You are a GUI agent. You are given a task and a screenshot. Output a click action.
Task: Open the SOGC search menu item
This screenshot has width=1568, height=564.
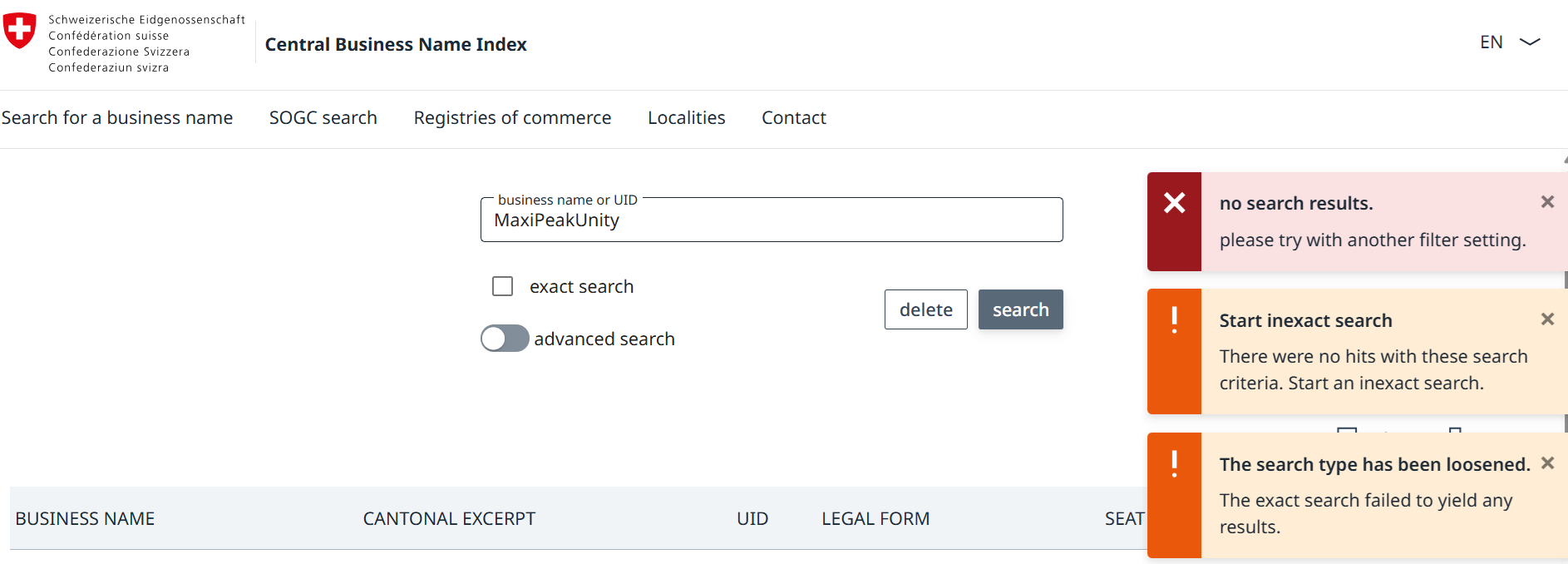pos(323,118)
